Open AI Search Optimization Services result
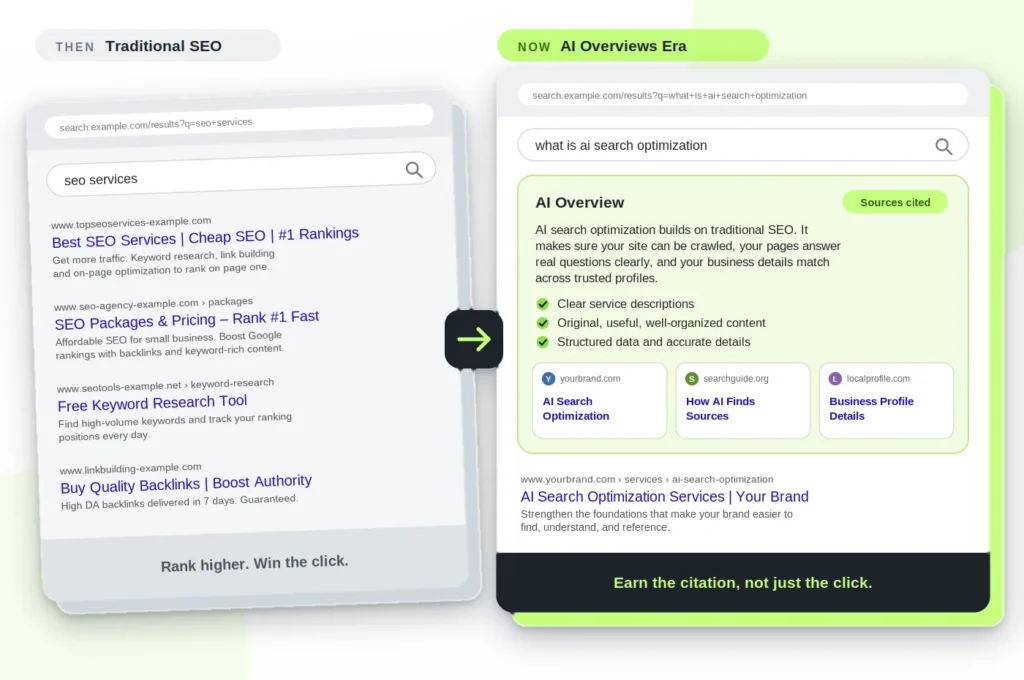 664,496
